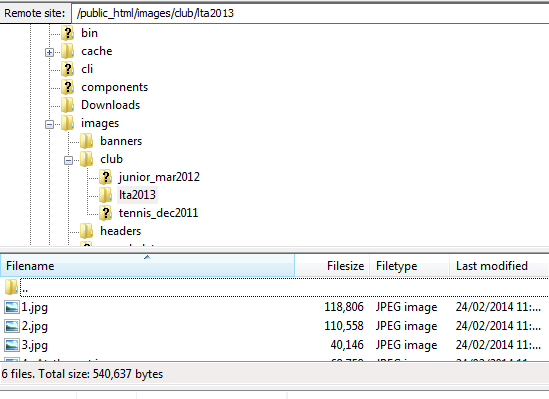Select the headers folder in tree
The height and width of the screenshot is (399, 549).
(121, 231)
